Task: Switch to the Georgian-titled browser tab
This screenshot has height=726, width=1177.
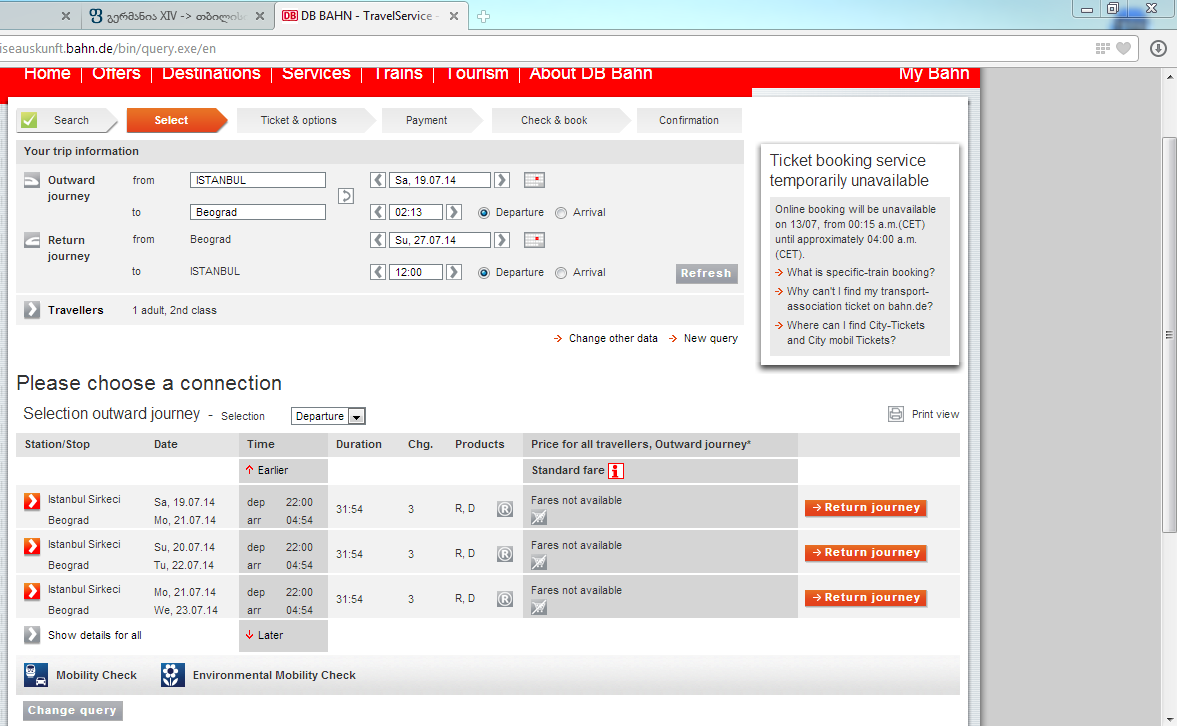Action: pyautogui.click(x=176, y=16)
